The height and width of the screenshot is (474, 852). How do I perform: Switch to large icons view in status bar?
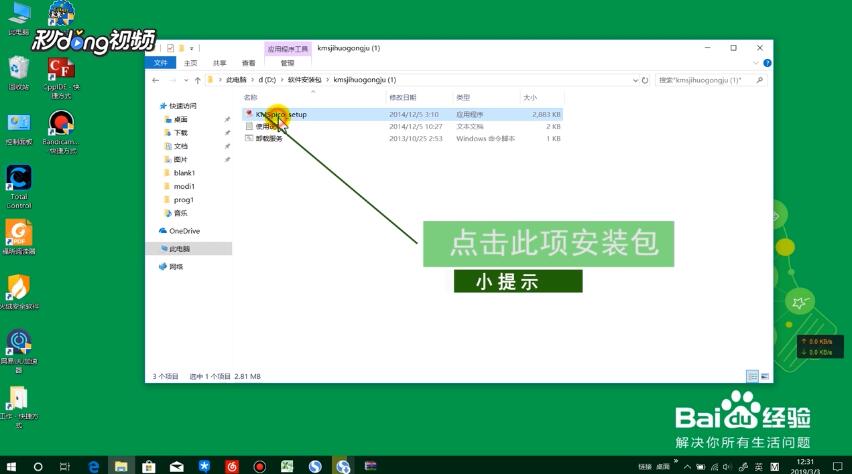point(765,376)
